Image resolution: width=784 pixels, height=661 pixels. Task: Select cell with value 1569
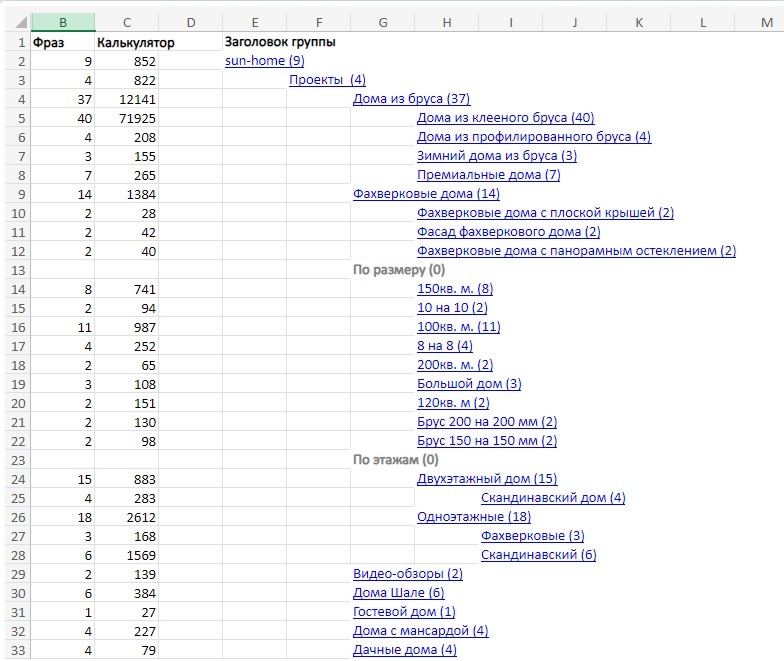tap(127, 555)
